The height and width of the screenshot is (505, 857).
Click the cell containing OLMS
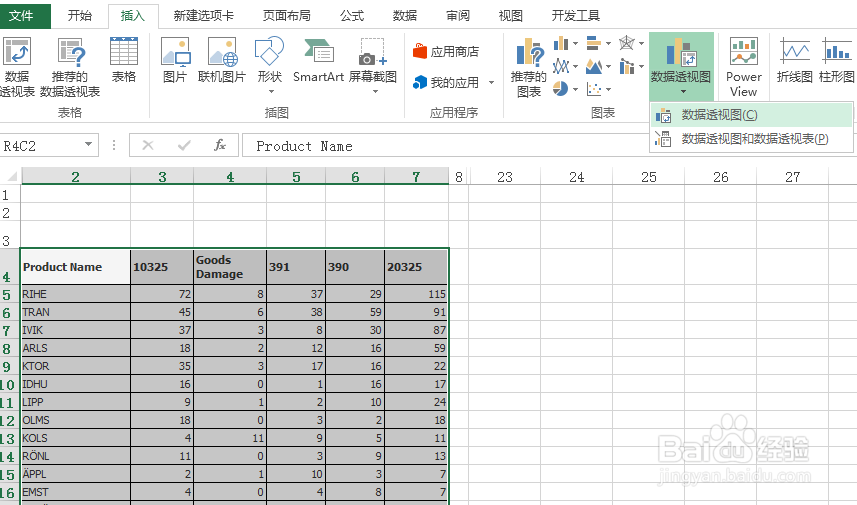click(x=75, y=420)
